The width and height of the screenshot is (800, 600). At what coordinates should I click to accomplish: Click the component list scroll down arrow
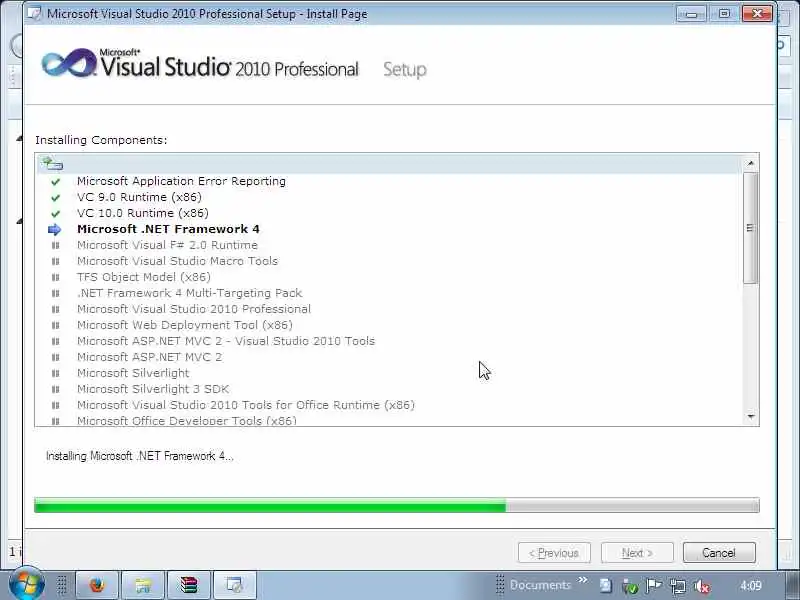tap(751, 417)
